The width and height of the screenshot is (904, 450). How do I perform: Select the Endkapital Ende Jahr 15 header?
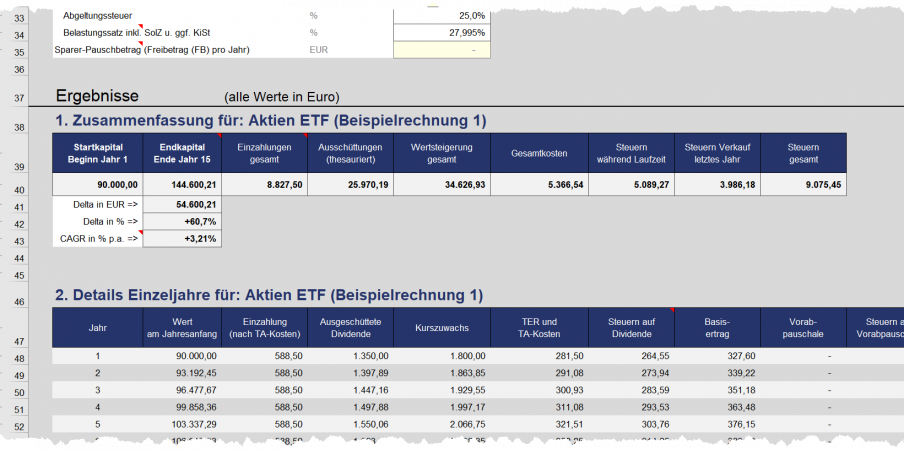coord(182,154)
